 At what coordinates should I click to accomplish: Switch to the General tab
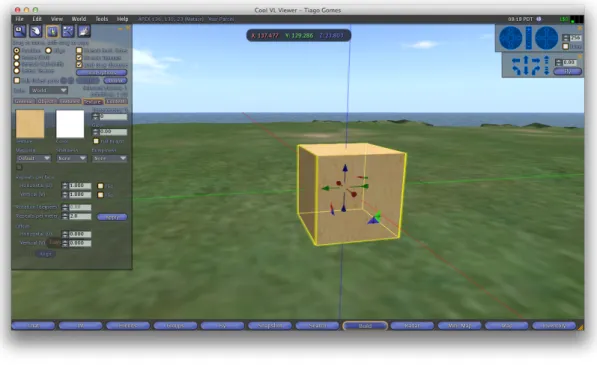point(24,101)
